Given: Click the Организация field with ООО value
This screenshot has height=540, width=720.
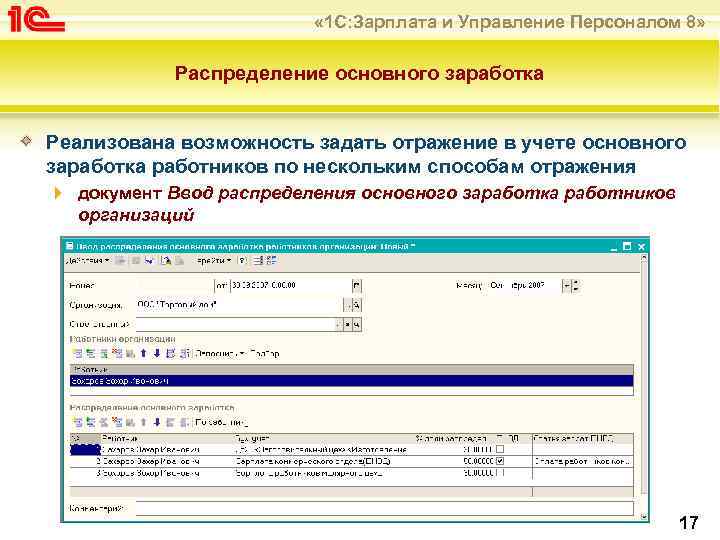Looking at the screenshot, I should (240, 305).
